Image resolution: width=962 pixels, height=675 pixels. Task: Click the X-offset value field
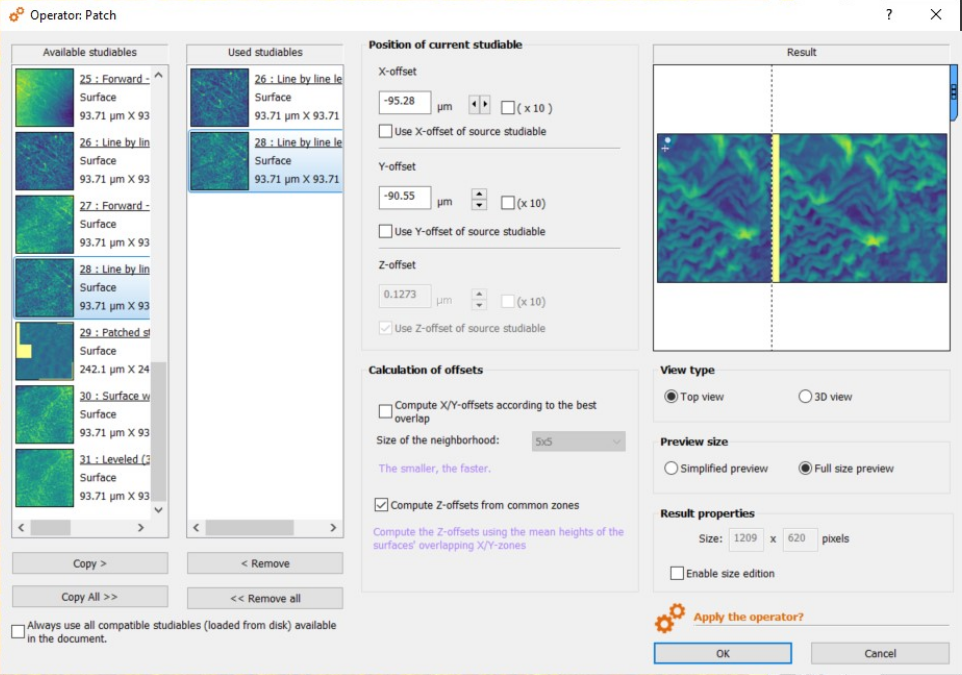click(405, 102)
